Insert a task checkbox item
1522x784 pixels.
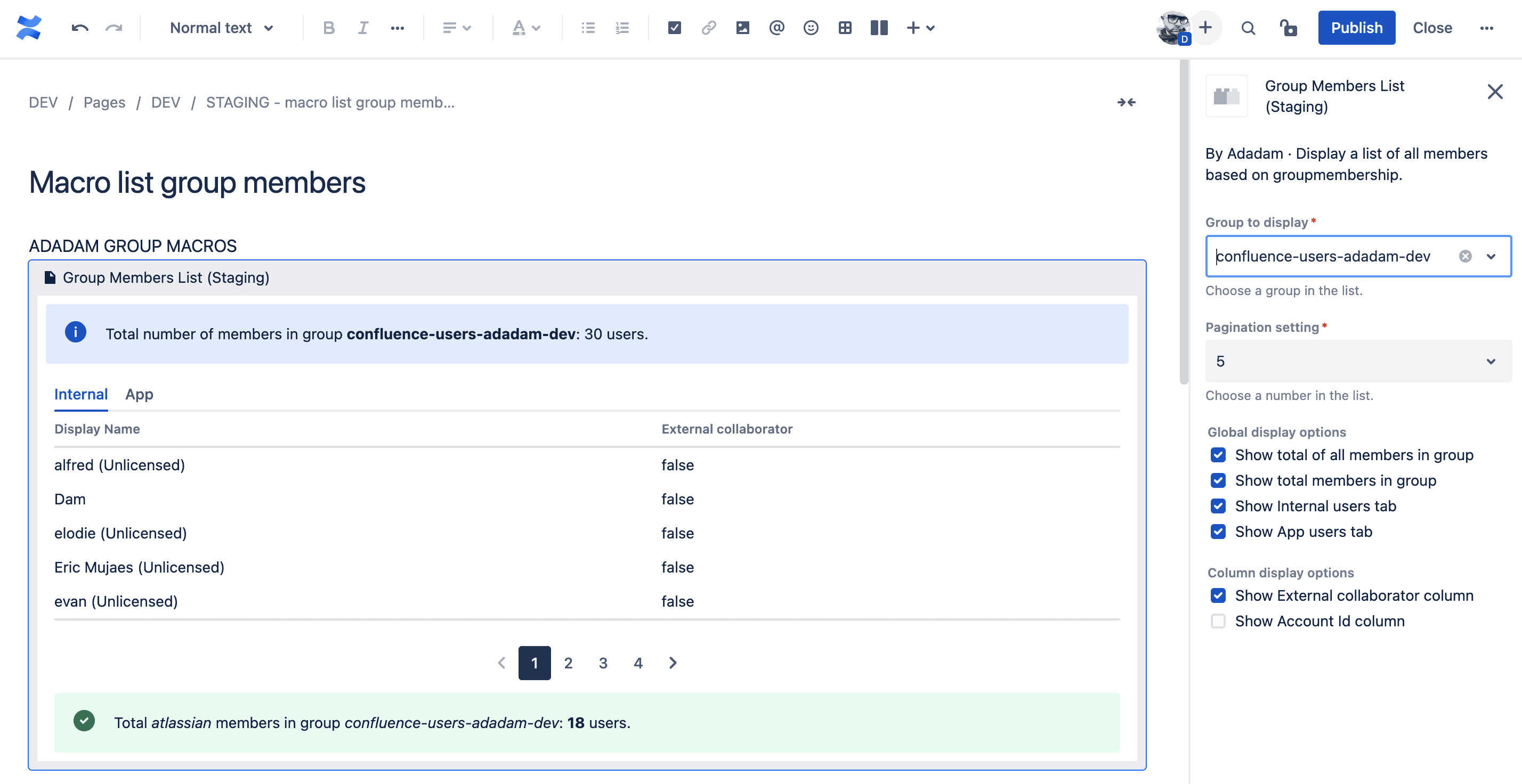[x=674, y=28]
